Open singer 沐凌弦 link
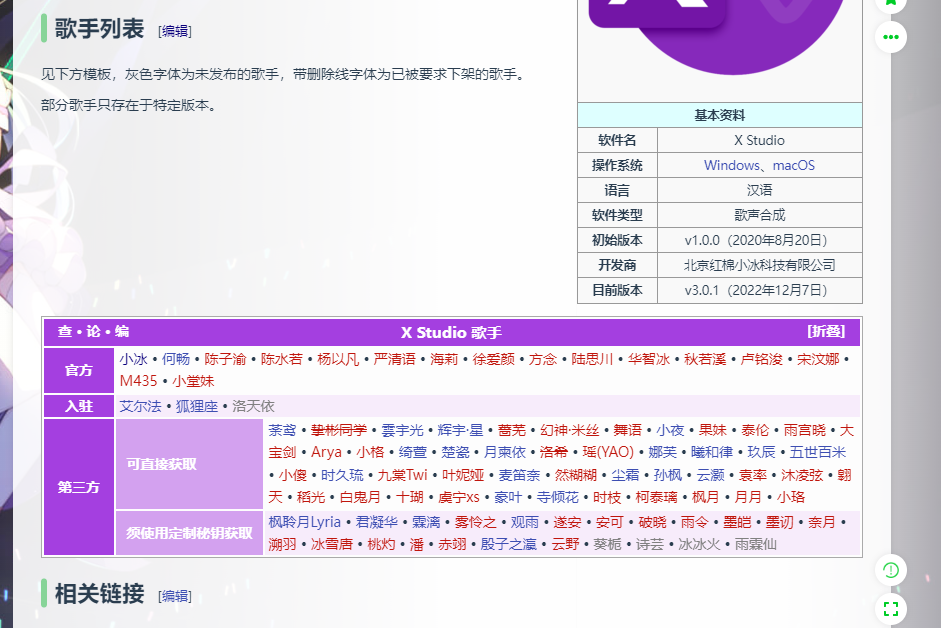Screen dimensions: 941x628 (x=802, y=476)
